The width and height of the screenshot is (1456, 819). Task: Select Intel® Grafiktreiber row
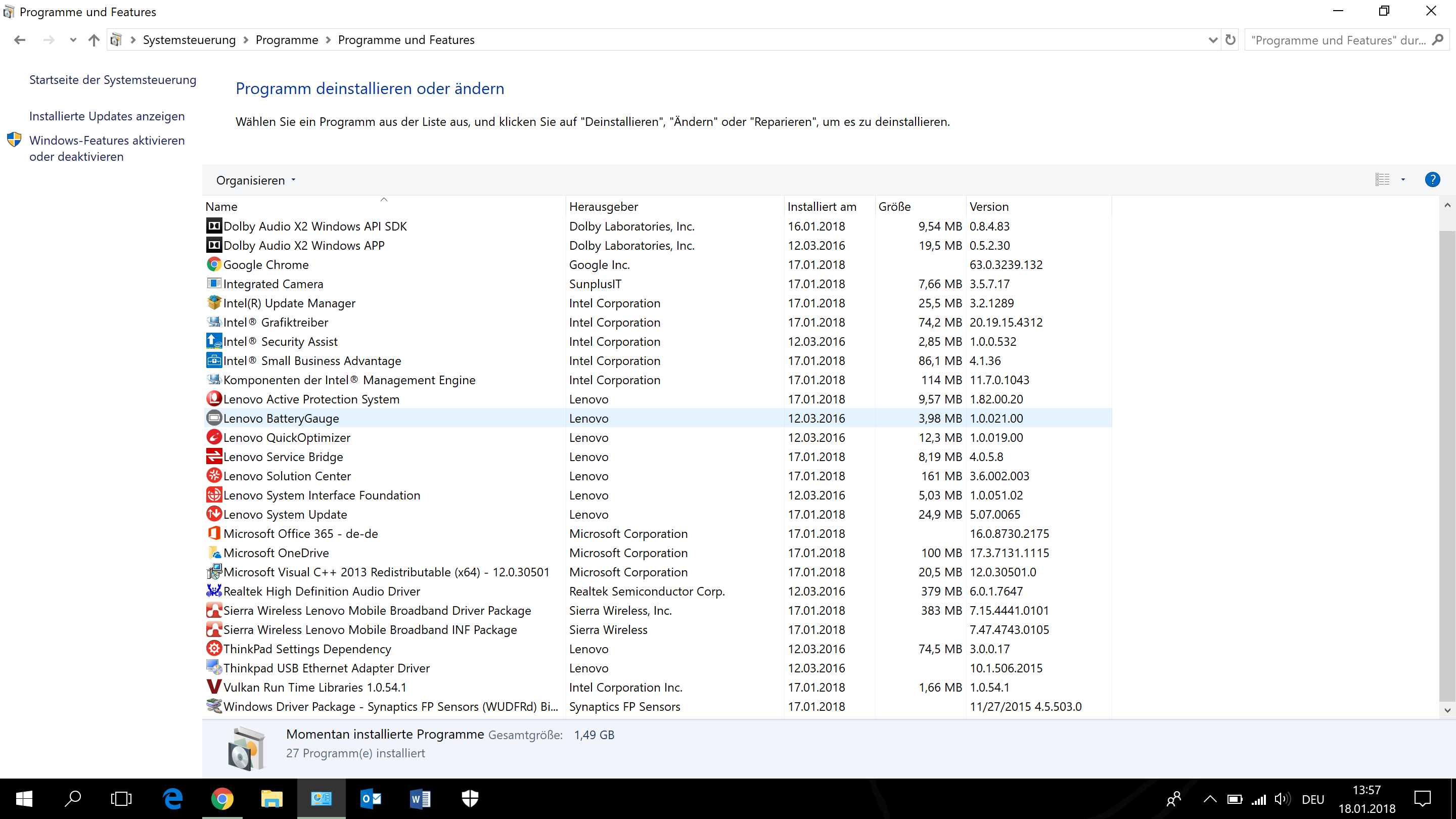click(x=657, y=322)
